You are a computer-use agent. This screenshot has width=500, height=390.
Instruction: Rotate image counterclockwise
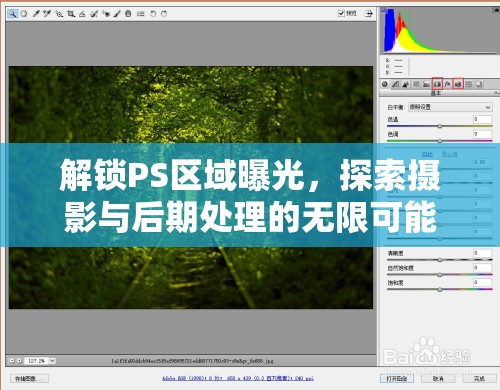[153, 14]
